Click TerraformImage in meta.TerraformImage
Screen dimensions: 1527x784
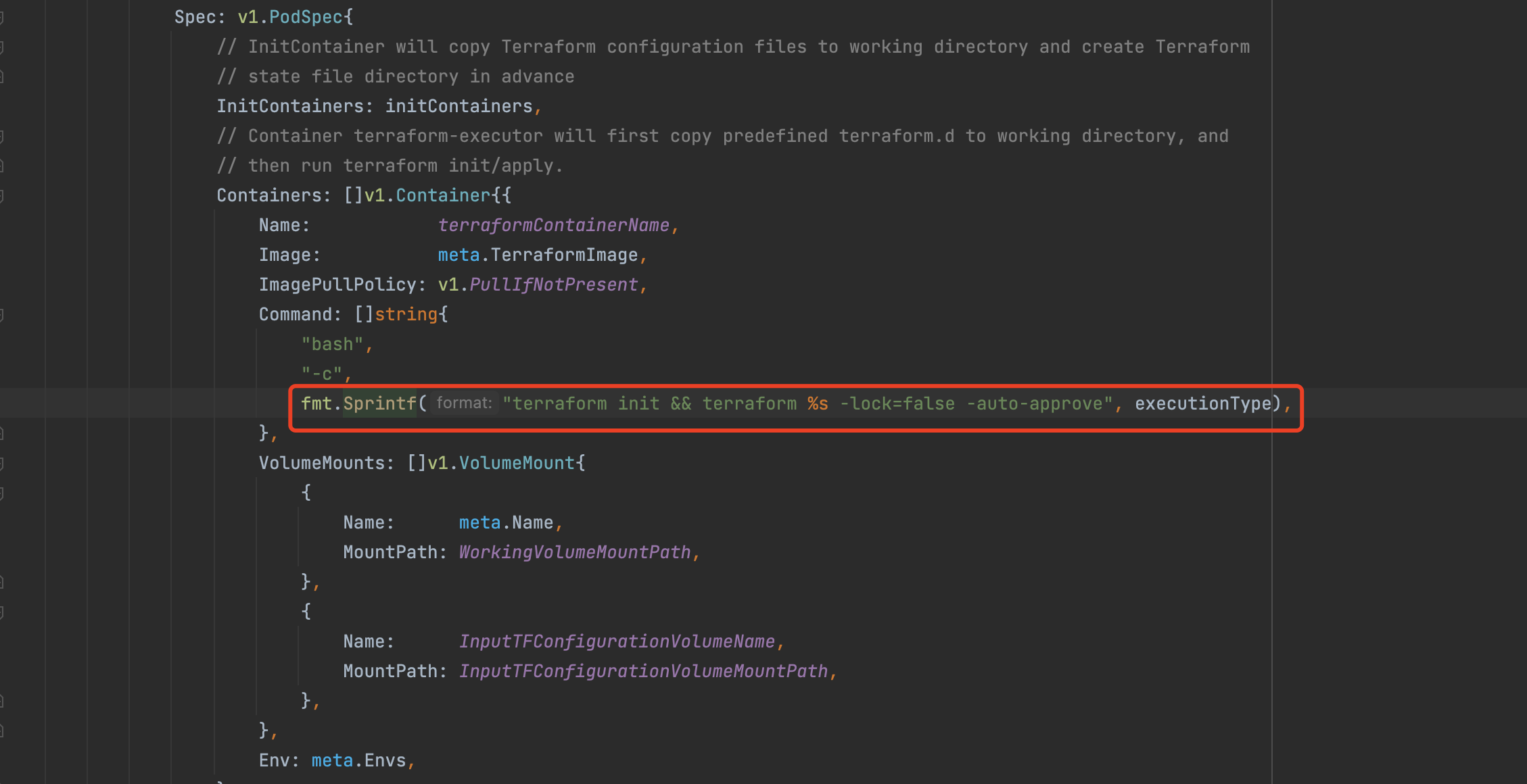coord(564,255)
